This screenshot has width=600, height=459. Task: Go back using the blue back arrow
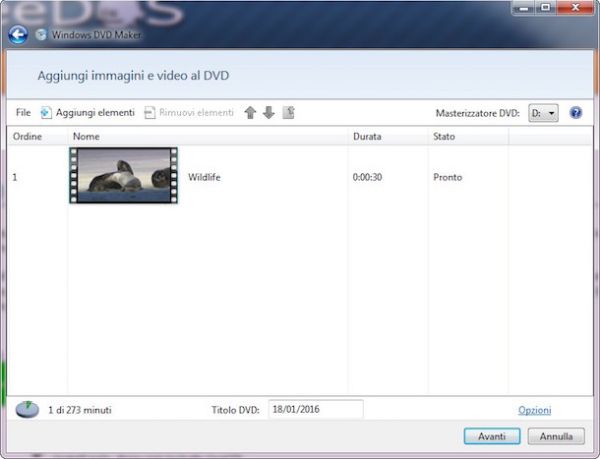click(x=17, y=34)
